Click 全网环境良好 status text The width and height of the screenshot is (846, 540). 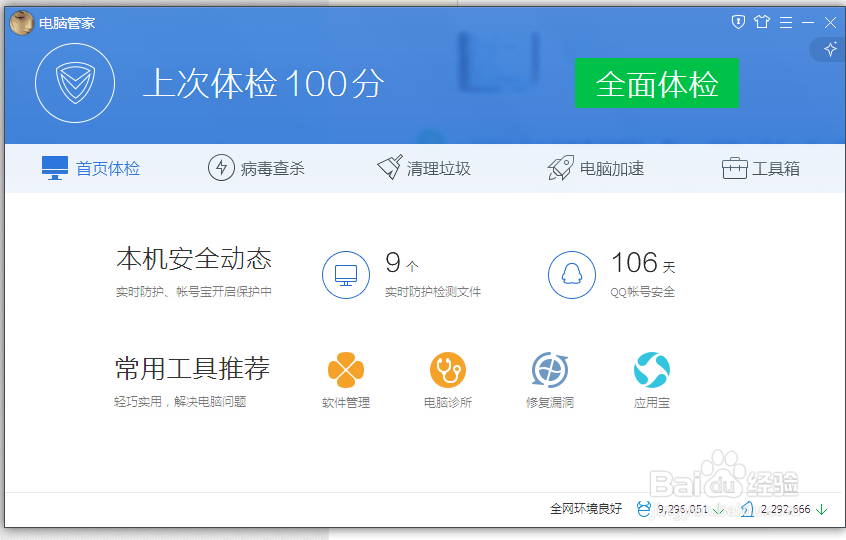586,508
